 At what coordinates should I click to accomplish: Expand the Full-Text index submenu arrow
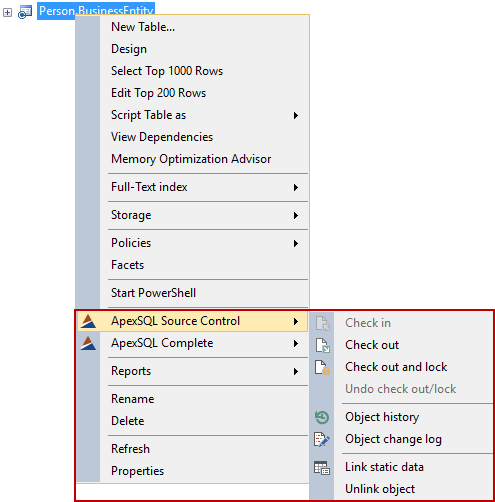pos(296,187)
